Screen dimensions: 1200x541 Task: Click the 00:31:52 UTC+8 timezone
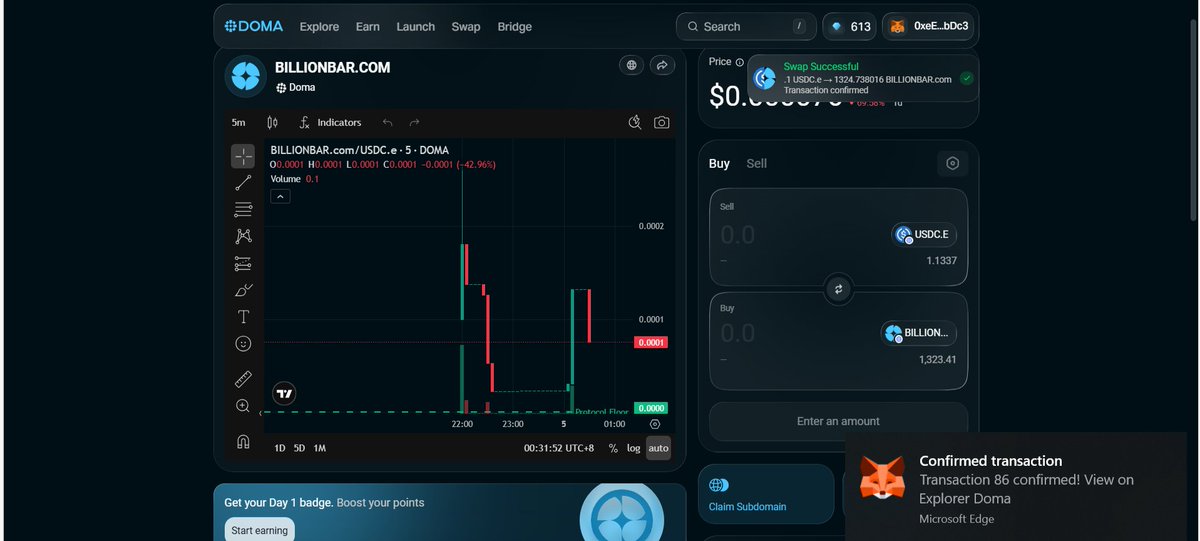pos(559,448)
